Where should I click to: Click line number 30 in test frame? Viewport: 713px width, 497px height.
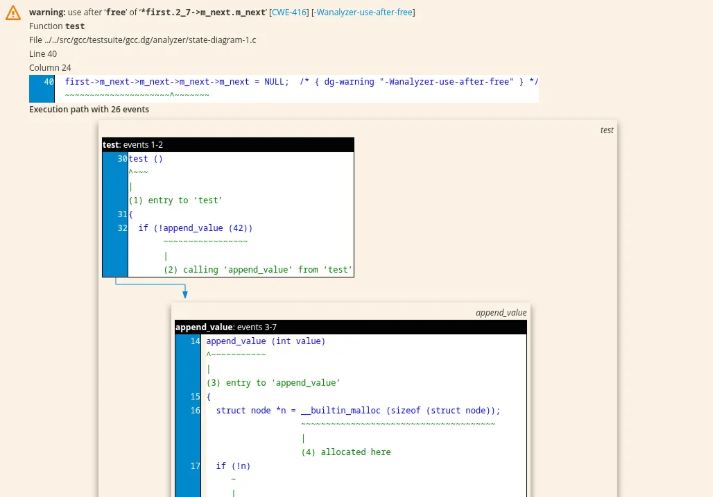122,159
